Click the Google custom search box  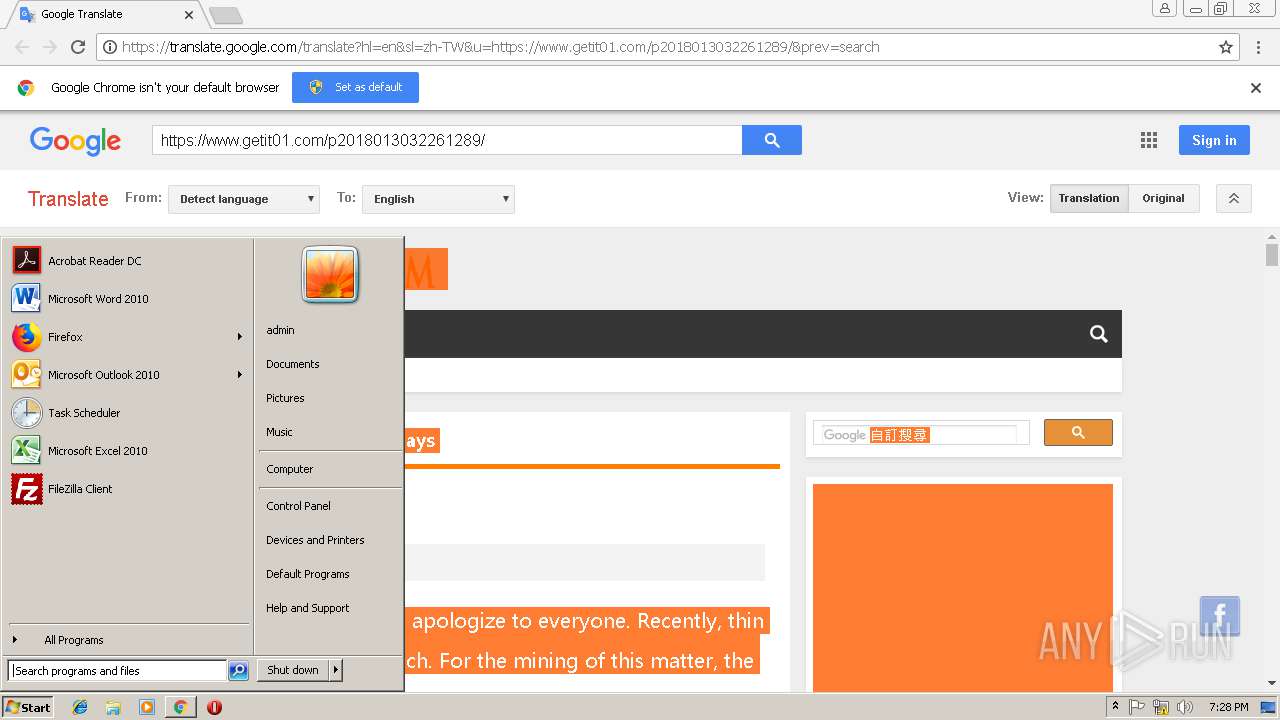[921, 434]
